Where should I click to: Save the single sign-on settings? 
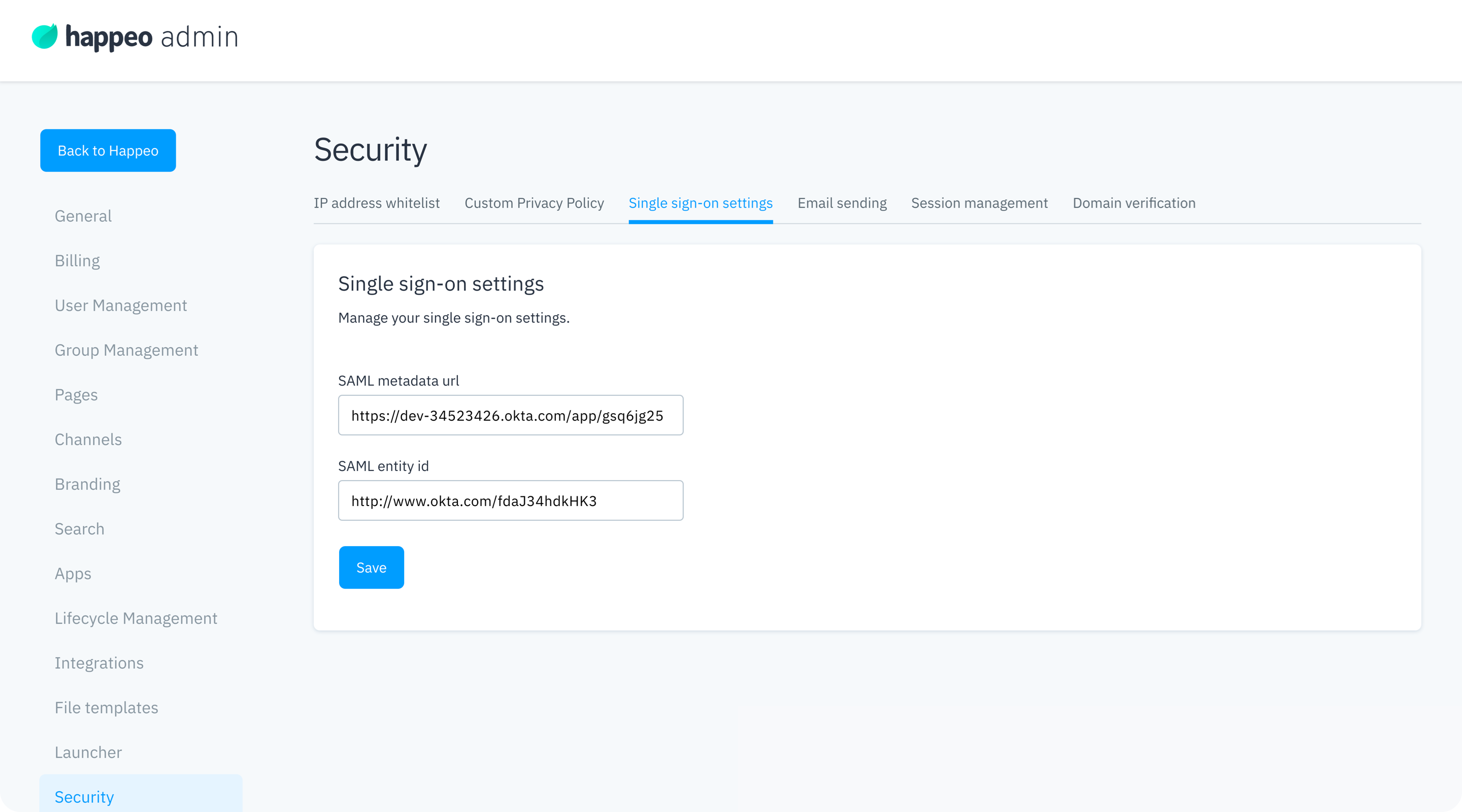coord(371,567)
